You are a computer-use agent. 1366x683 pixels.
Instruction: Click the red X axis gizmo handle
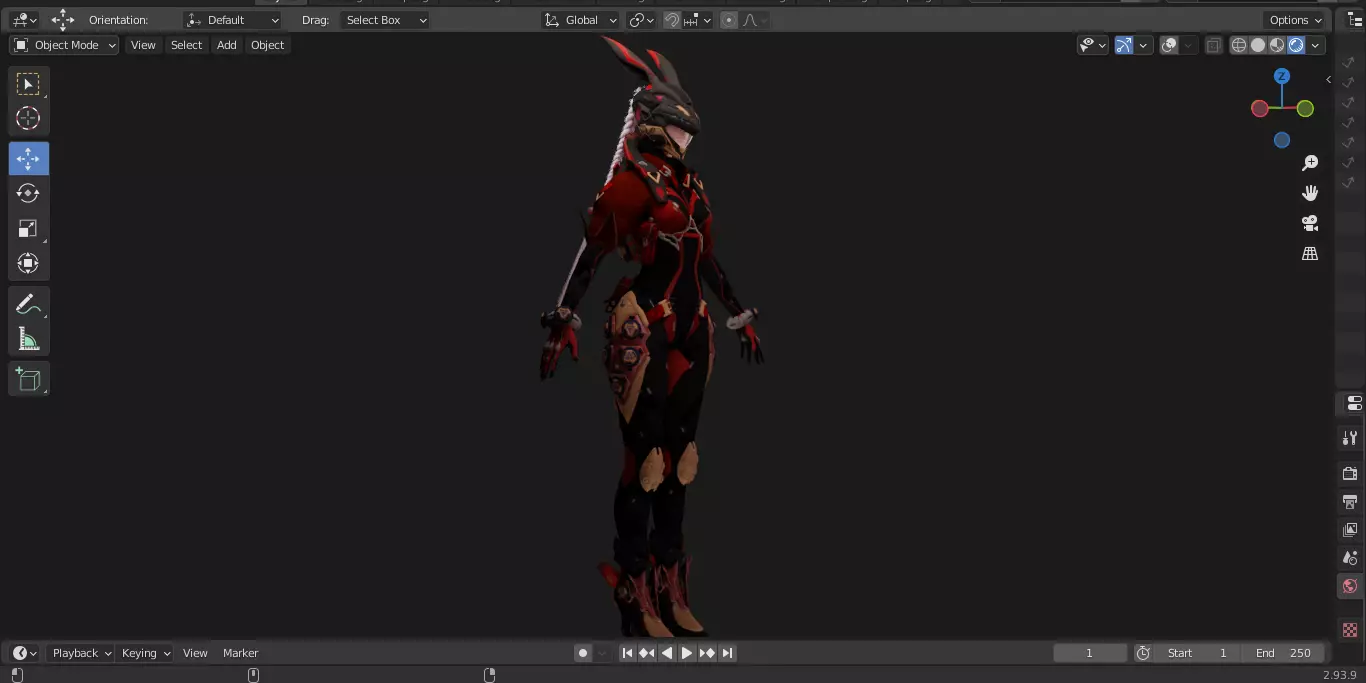point(1260,108)
